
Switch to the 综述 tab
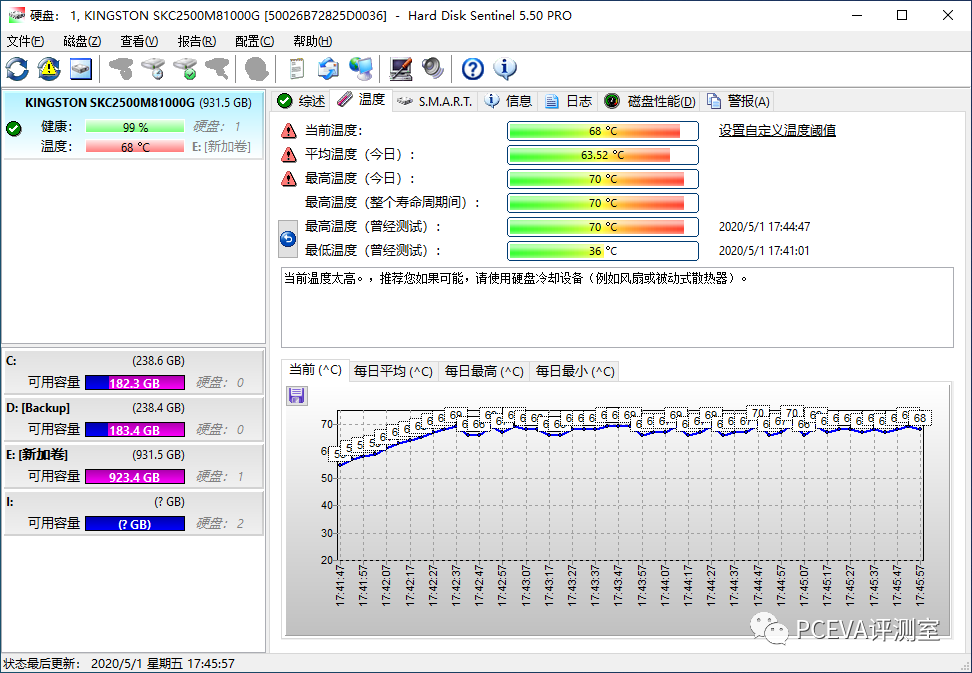click(x=301, y=101)
